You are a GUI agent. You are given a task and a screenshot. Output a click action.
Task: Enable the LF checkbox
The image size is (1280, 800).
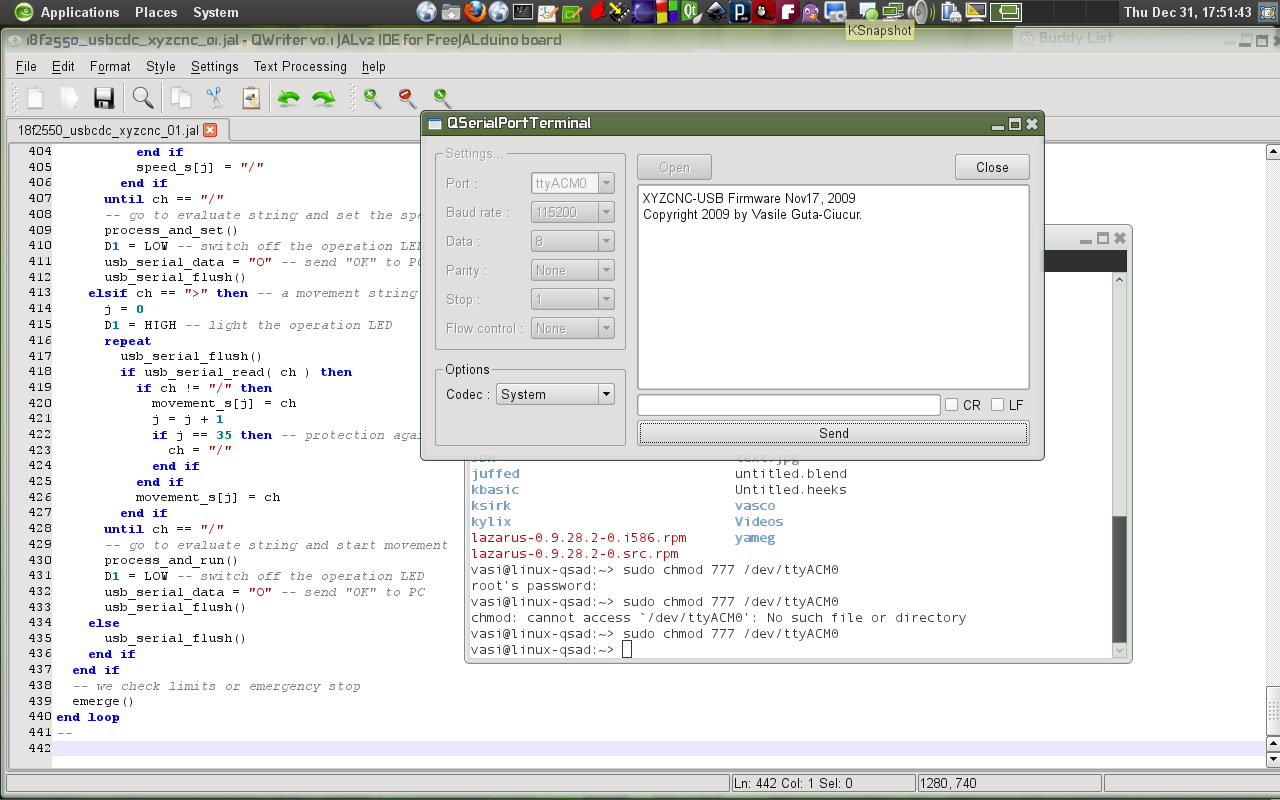click(x=998, y=405)
